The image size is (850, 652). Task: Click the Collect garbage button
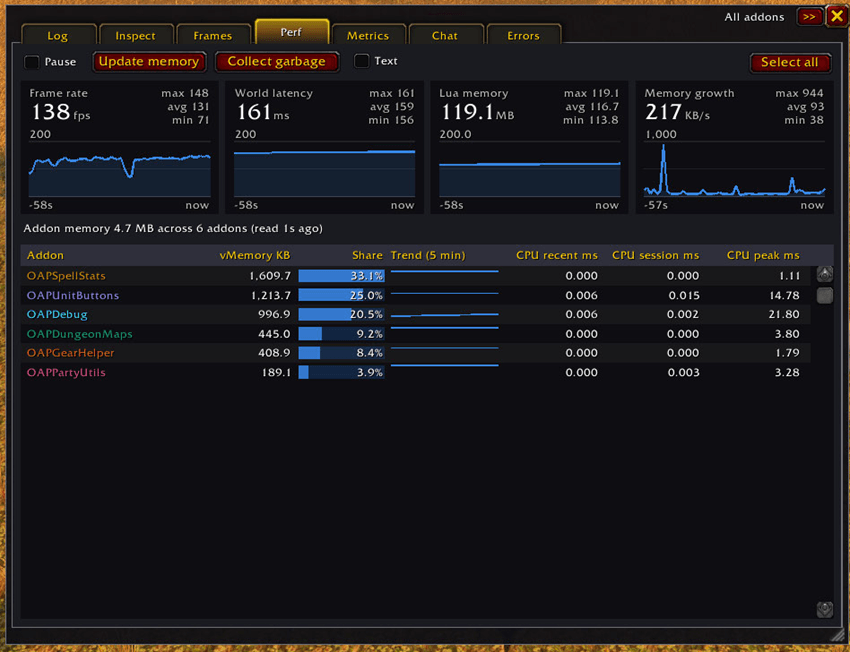(276, 62)
